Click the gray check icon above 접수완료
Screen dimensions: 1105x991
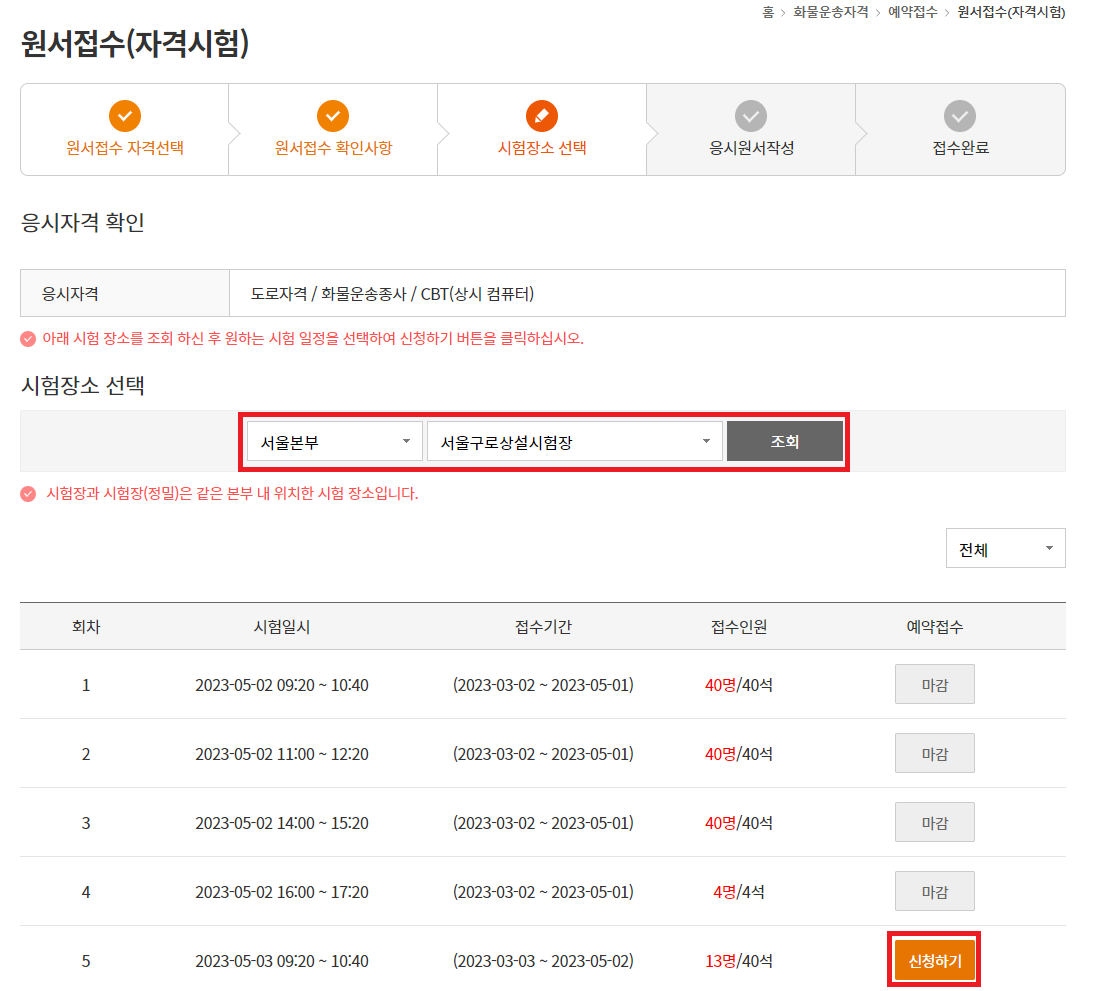click(958, 116)
